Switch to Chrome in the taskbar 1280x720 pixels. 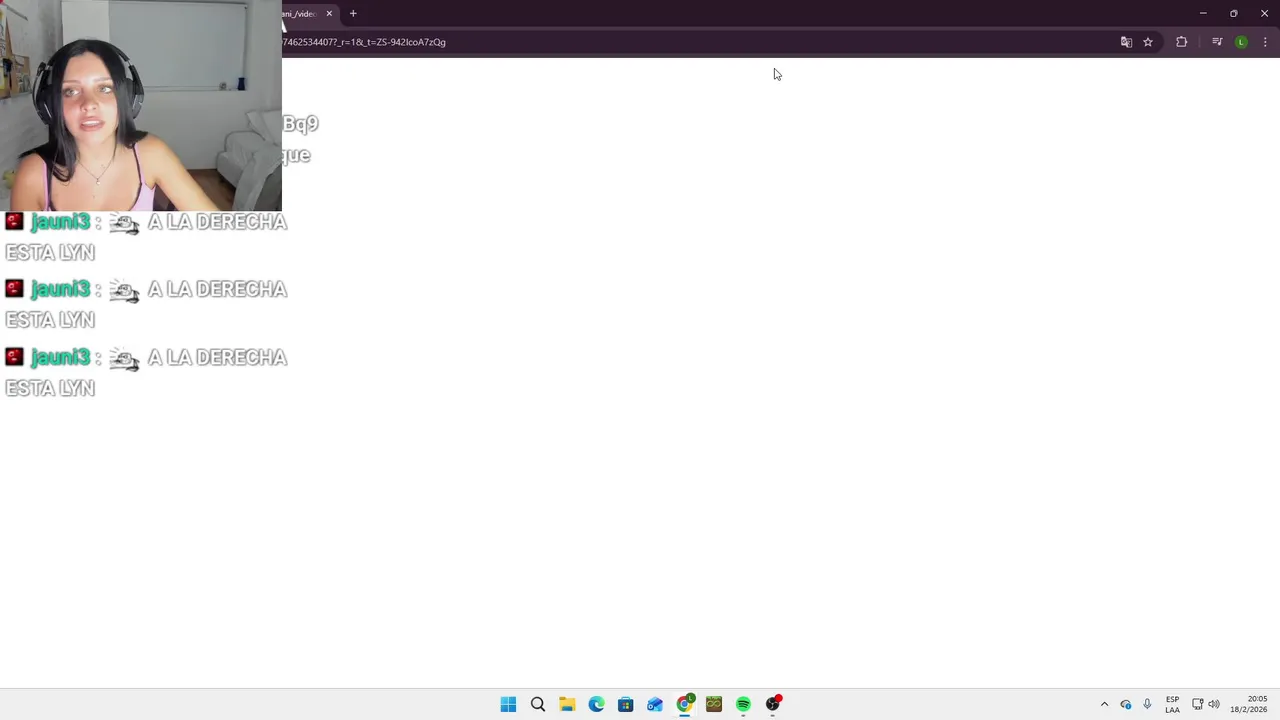[685, 704]
